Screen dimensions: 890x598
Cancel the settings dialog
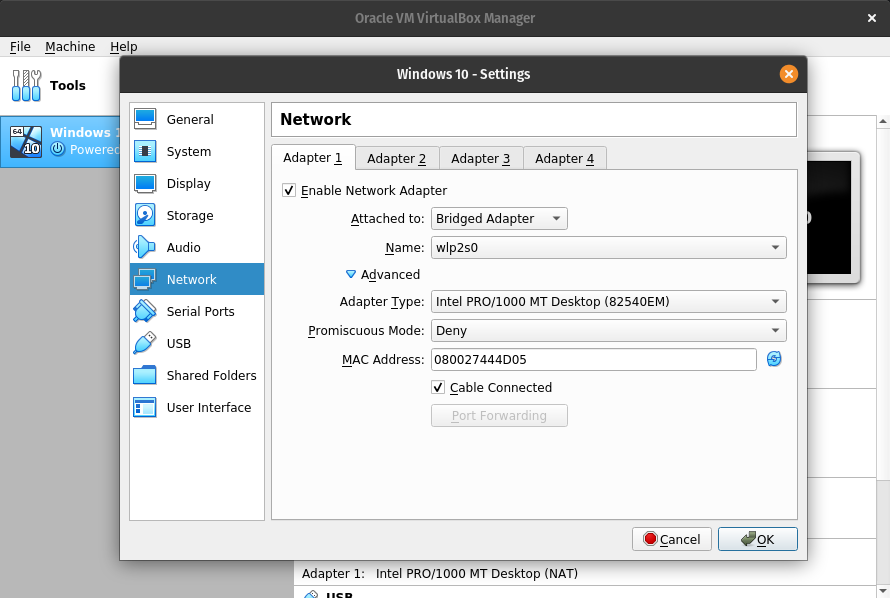(672, 539)
